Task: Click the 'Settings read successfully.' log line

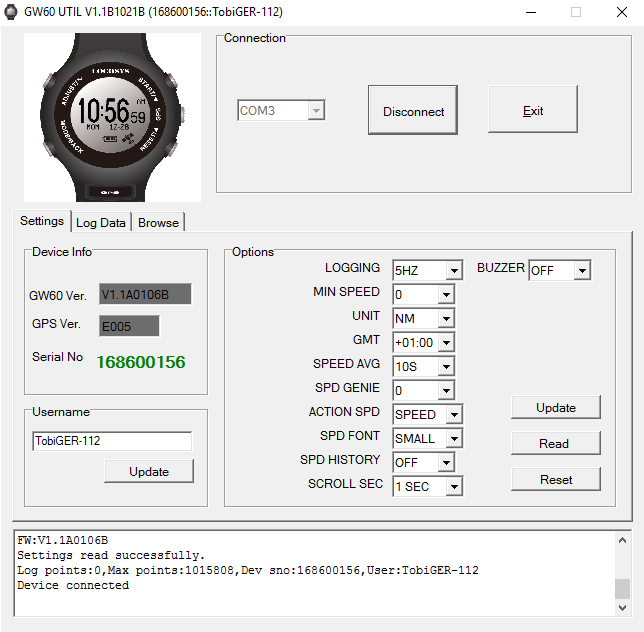Action: click(111, 555)
